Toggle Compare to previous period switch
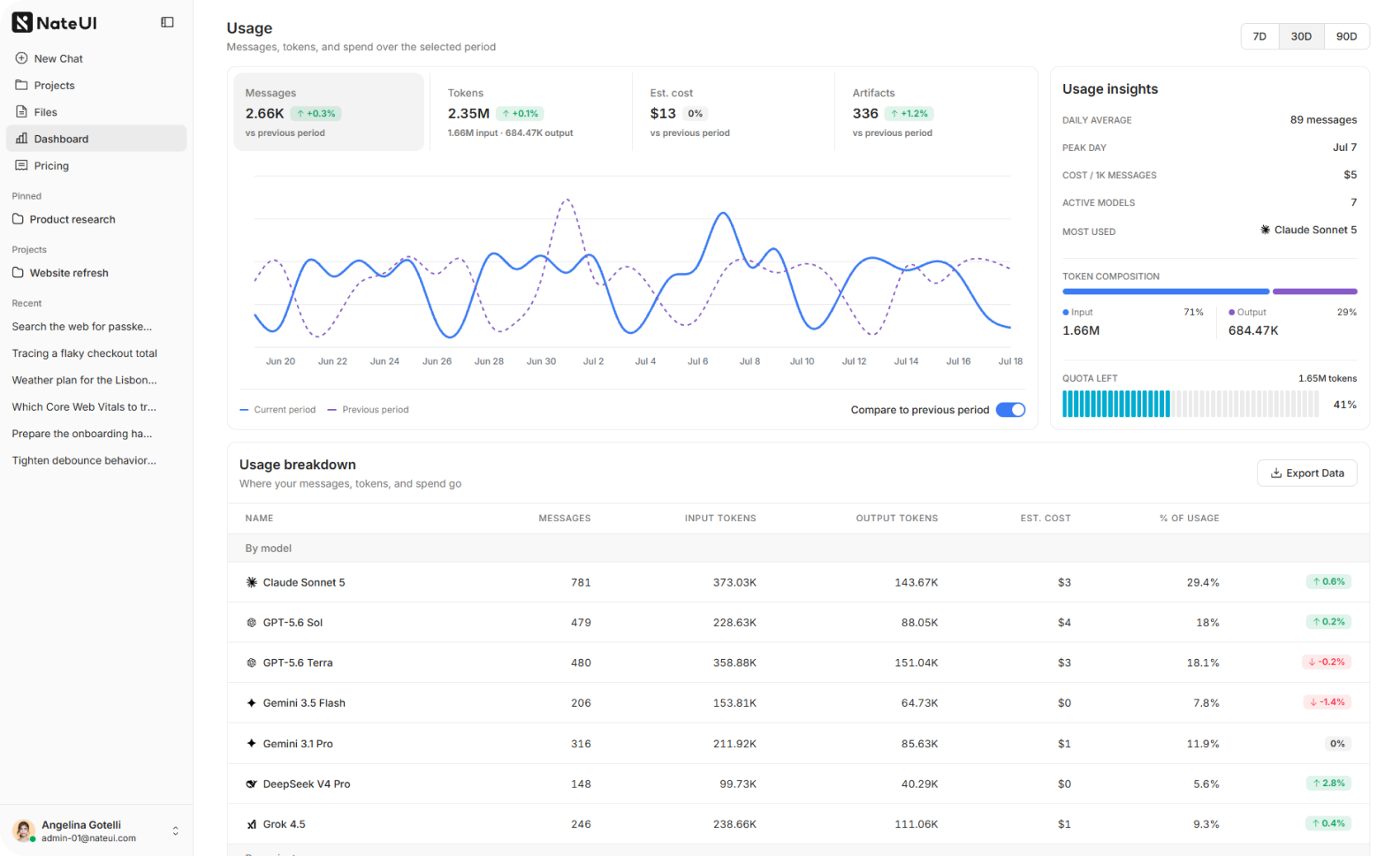Screen dimensions: 1400x856 click(x=1010, y=410)
